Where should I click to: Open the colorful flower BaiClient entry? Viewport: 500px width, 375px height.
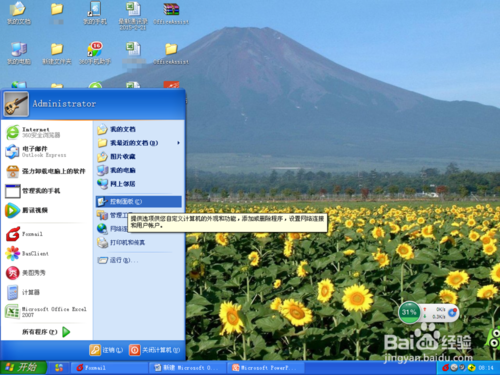tap(27, 254)
